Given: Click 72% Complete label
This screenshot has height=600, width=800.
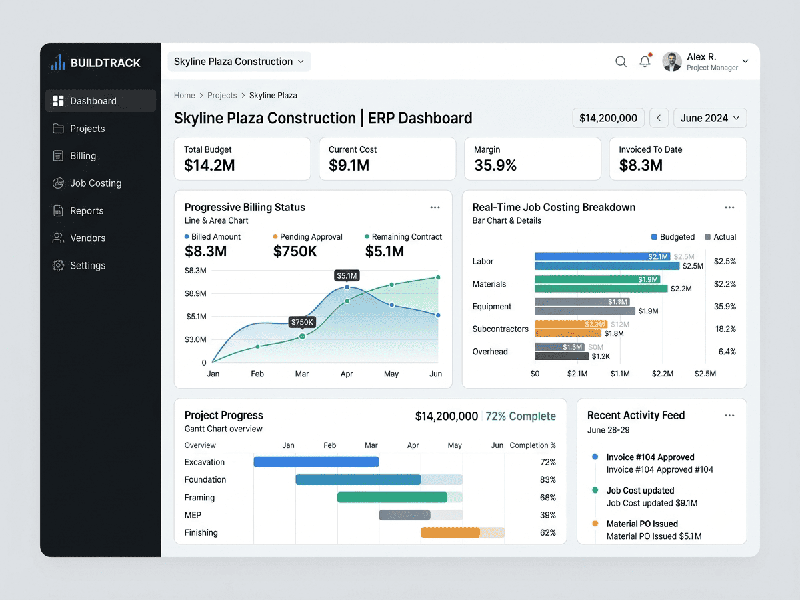Looking at the screenshot, I should (520, 416).
